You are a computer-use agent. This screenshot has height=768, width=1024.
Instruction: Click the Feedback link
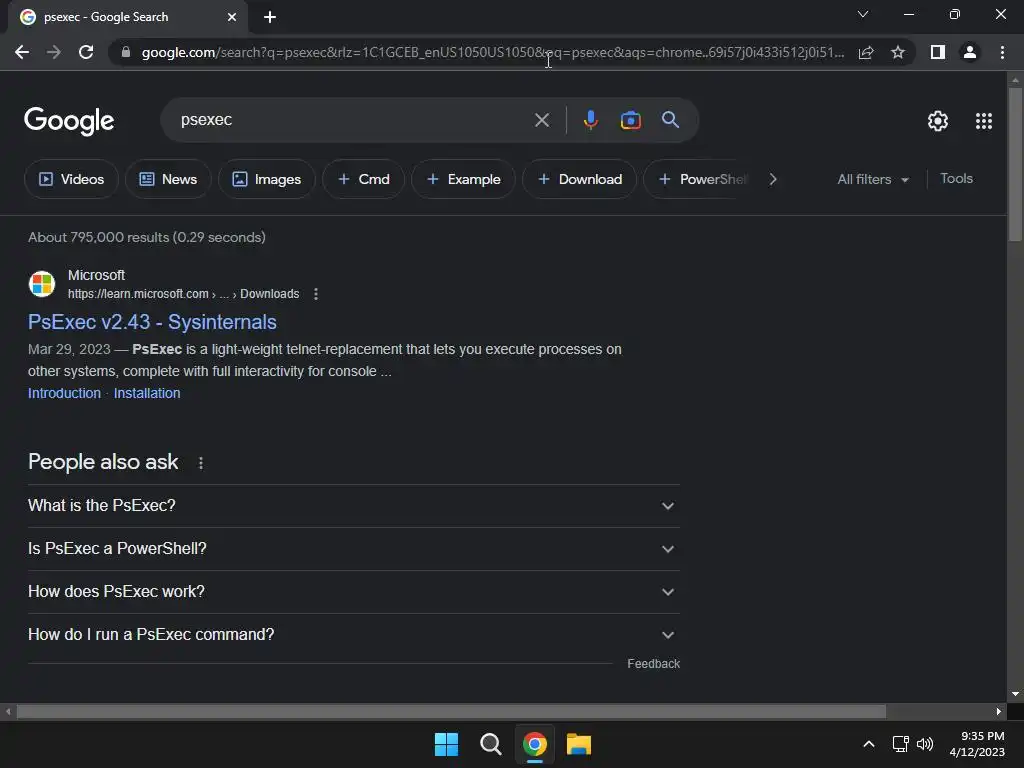point(653,664)
